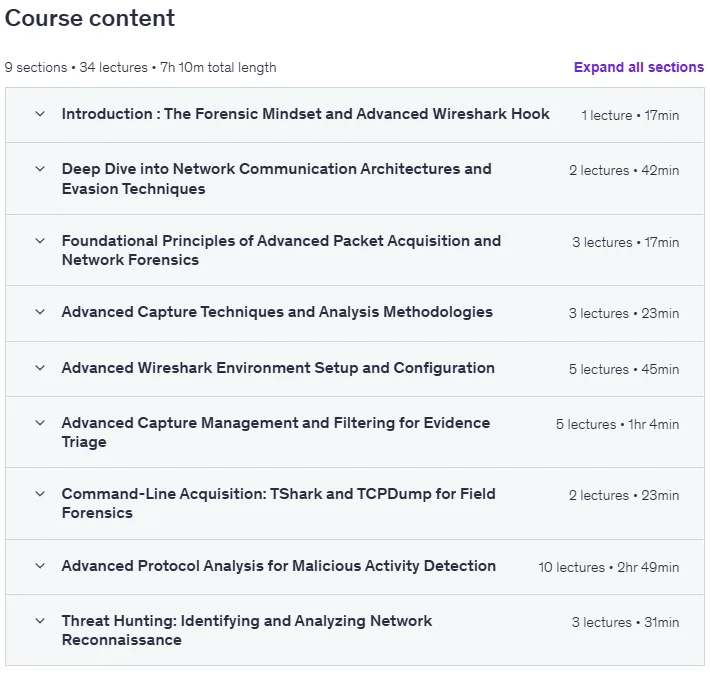The image size is (710, 673).
Task: Expand Advanced Protocol Analysis chevron
Action: click(x=40, y=566)
